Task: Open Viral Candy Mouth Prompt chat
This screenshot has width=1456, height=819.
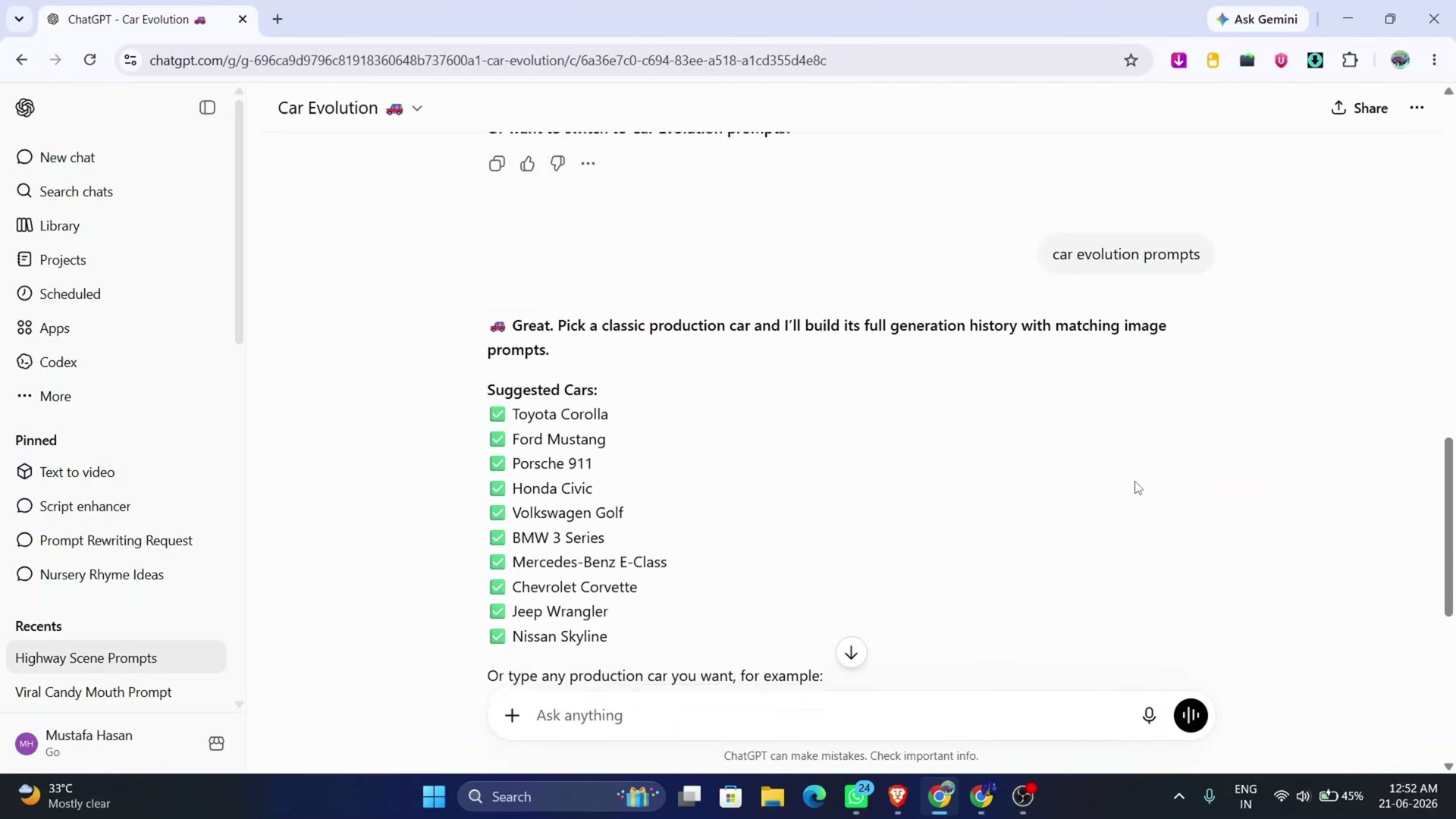Action: (x=116, y=692)
